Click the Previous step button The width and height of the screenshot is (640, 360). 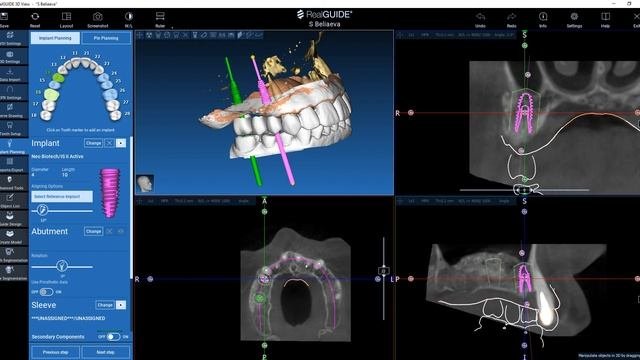pos(56,352)
